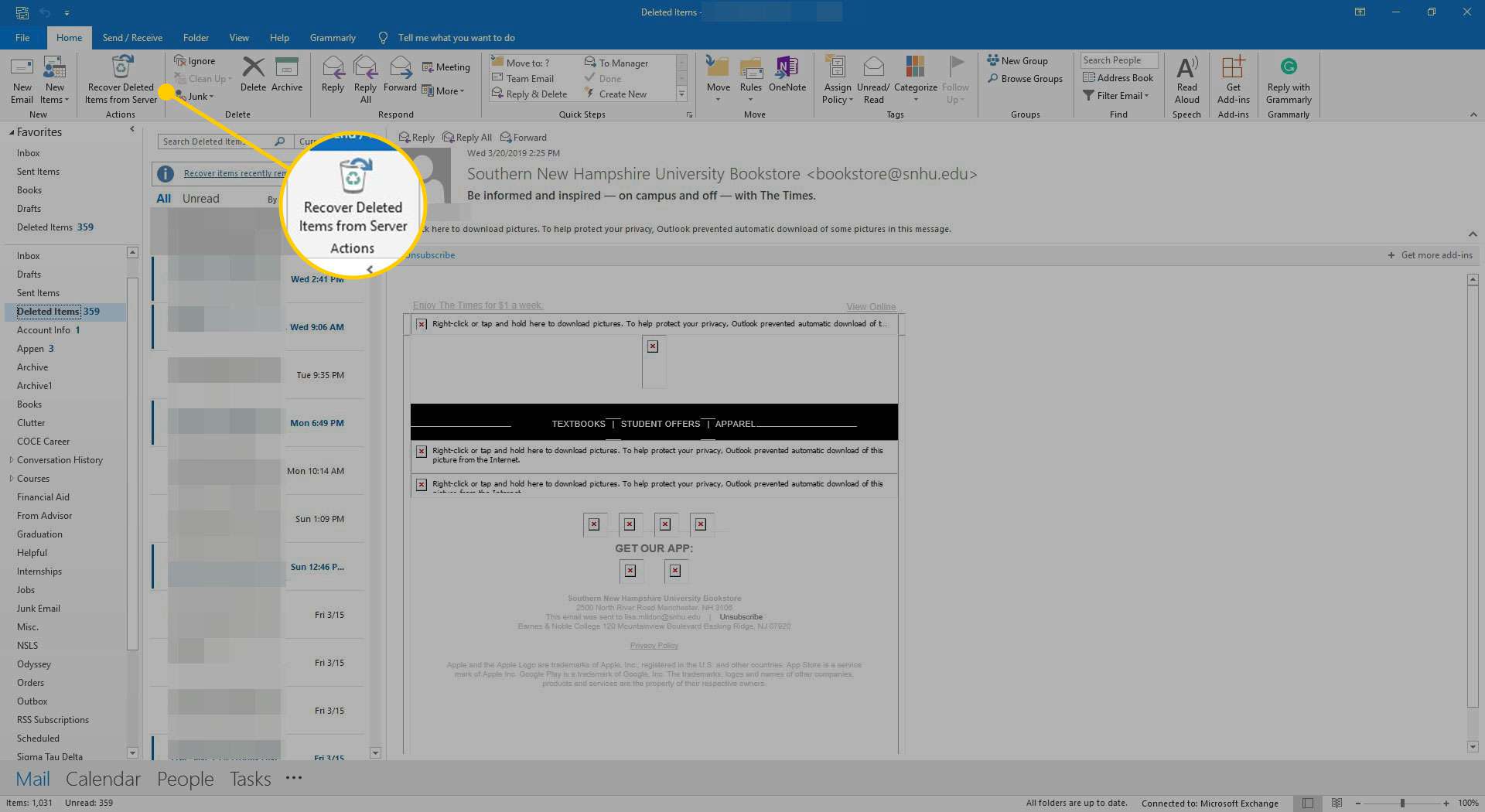
Task: Click the Delete X icon
Action: pyautogui.click(x=253, y=74)
